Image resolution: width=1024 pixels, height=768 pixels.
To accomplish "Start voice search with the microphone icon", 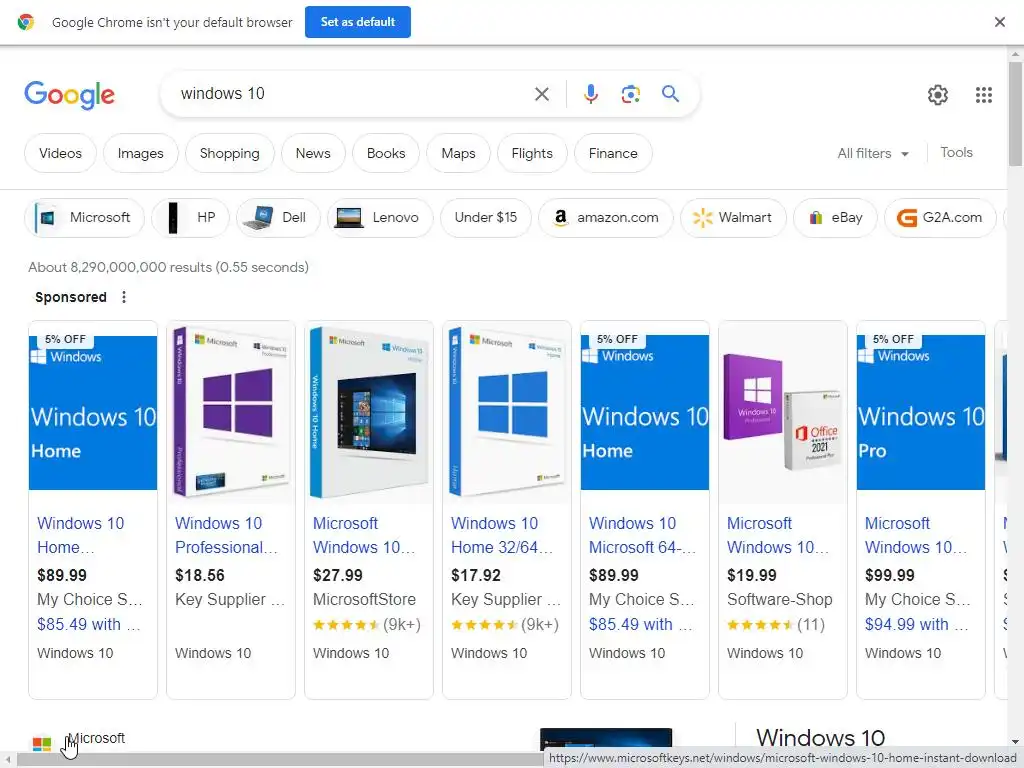I will 590,94.
